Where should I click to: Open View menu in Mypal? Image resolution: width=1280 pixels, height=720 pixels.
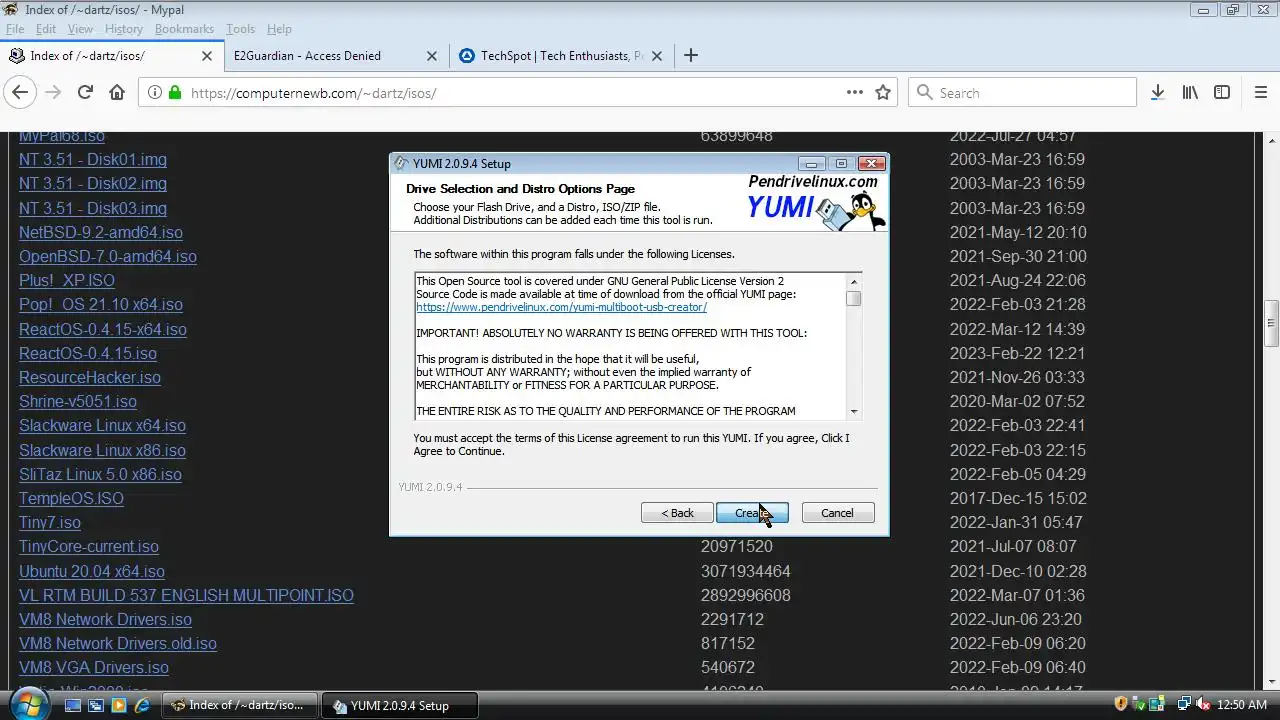(80, 29)
